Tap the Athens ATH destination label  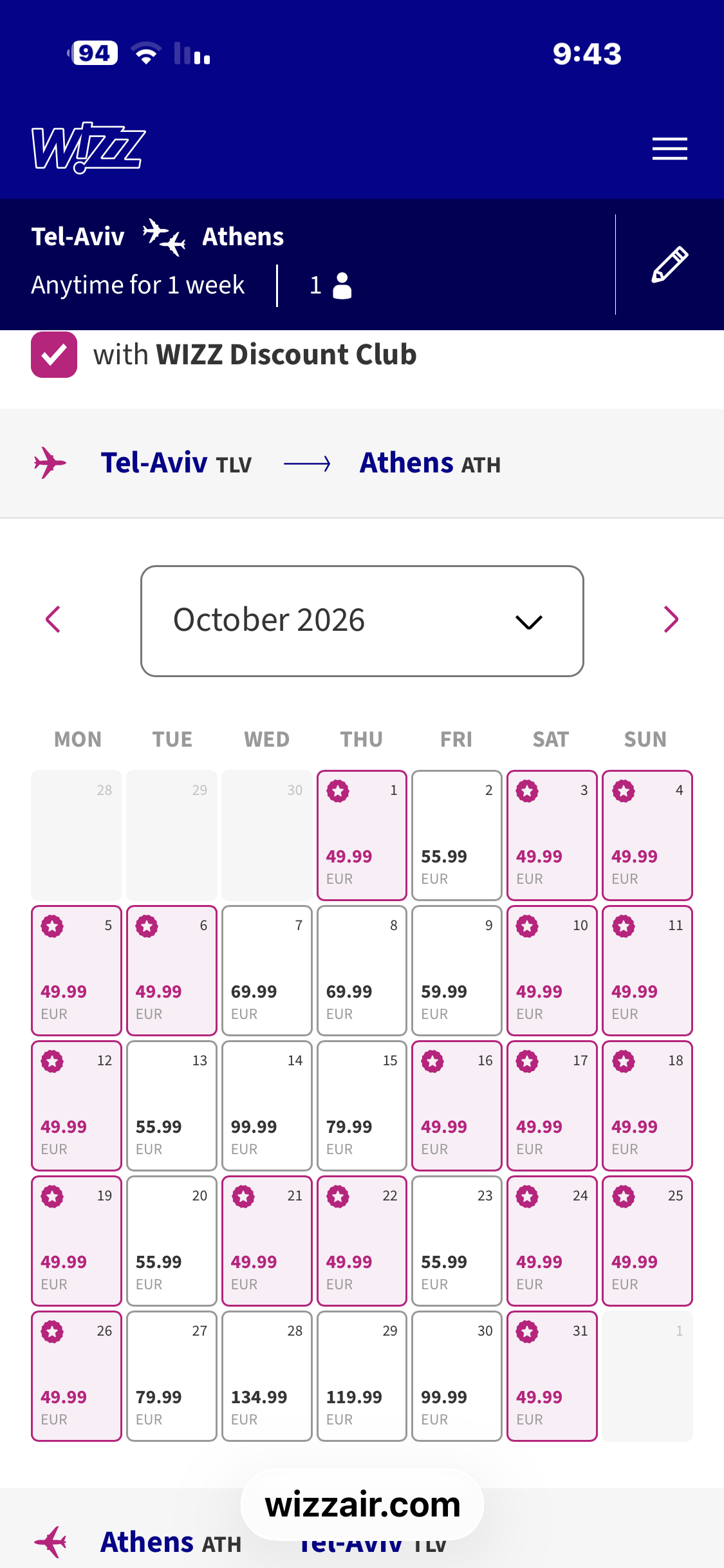point(430,463)
